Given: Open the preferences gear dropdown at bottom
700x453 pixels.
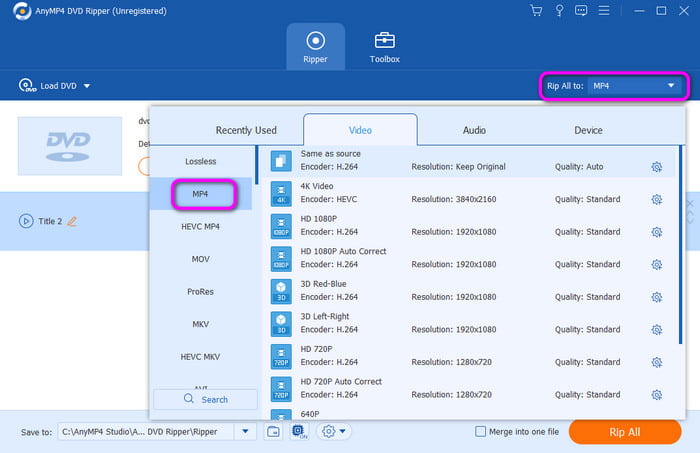Looking at the screenshot, I should click(333, 432).
